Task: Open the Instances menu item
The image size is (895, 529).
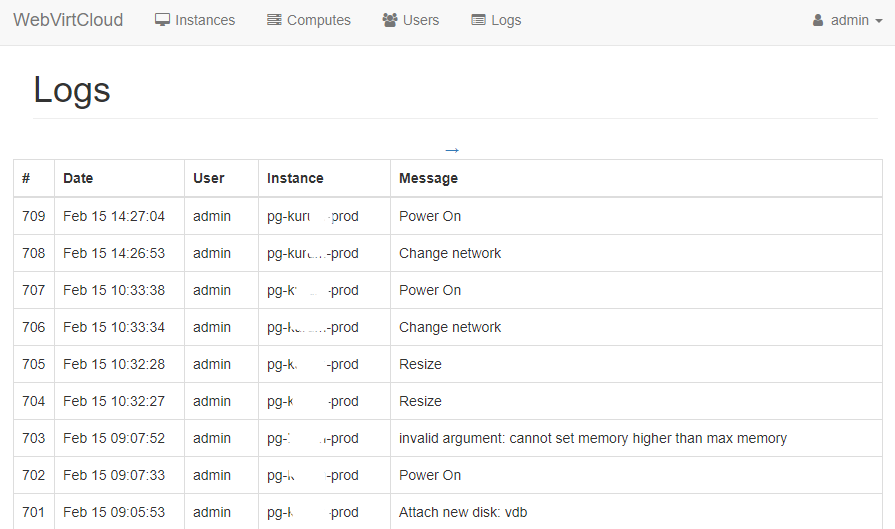Action: pos(205,20)
